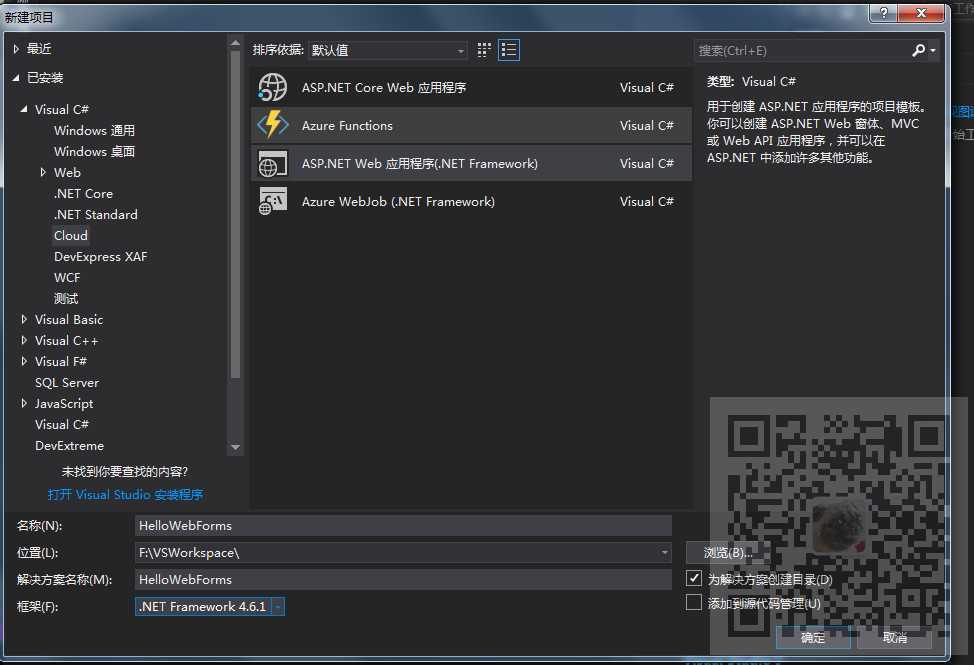
Task: Expand the Recent (最近) tree node
Action: 16,48
